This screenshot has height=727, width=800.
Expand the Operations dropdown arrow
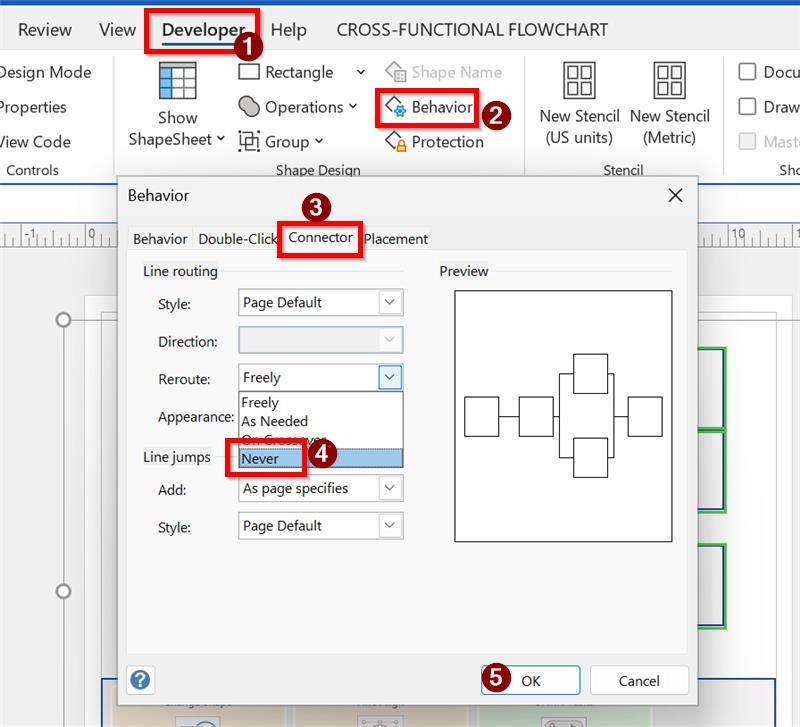(353, 107)
